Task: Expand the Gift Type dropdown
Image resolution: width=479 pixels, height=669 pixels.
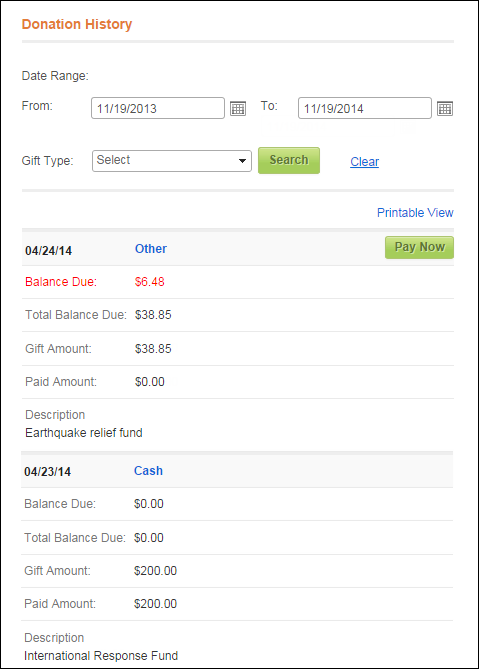Action: [171, 161]
